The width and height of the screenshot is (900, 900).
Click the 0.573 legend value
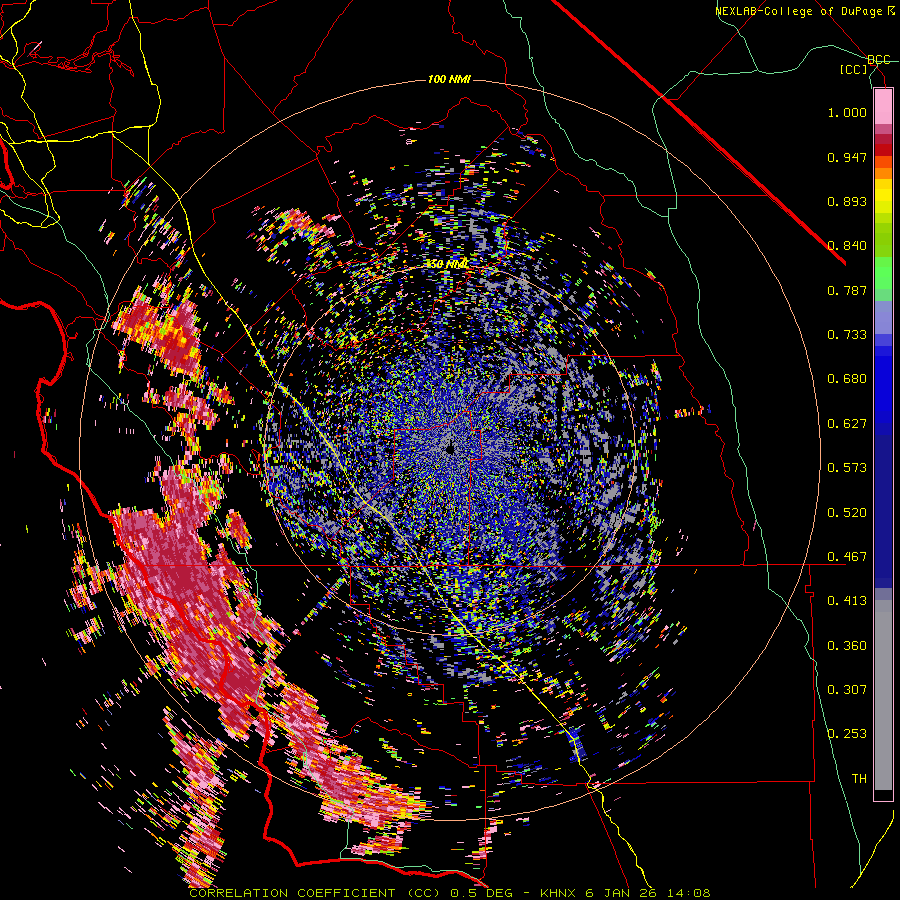847,468
